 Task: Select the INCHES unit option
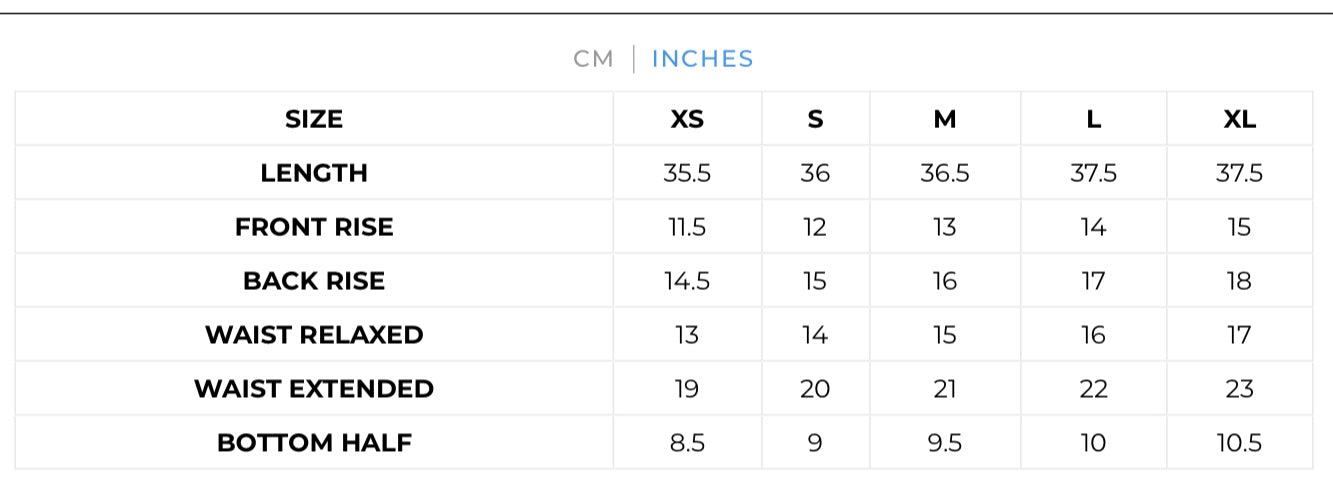pyautogui.click(x=702, y=59)
